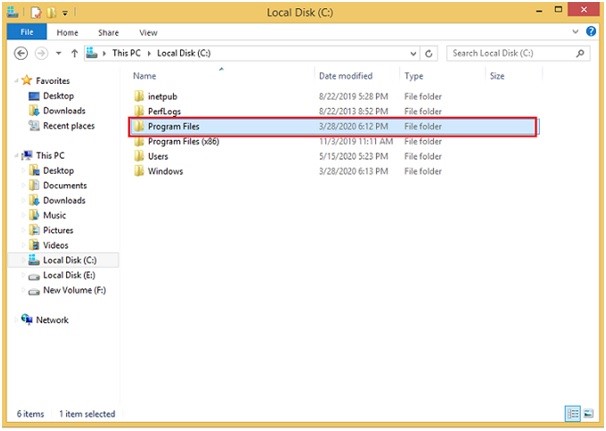Sort by the Date modified column

coord(345,76)
